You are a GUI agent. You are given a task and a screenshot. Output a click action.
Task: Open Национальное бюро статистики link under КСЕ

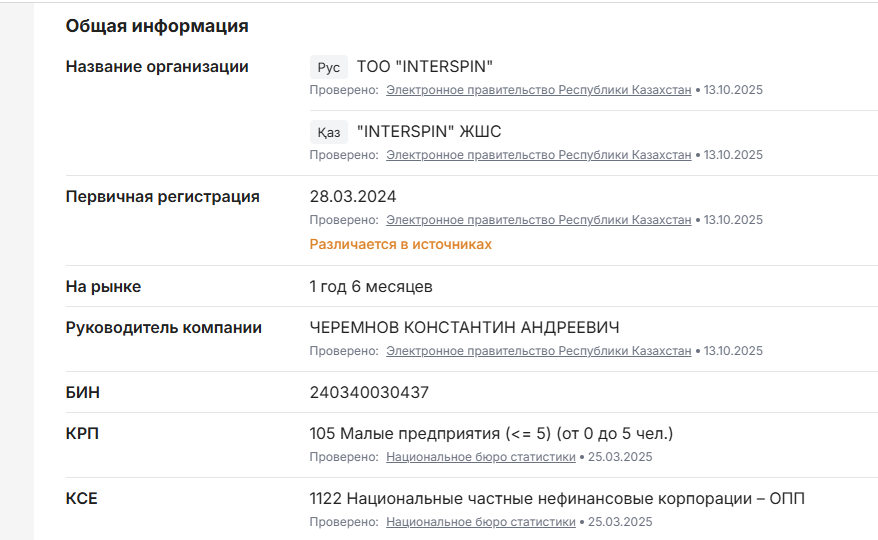pos(480,522)
